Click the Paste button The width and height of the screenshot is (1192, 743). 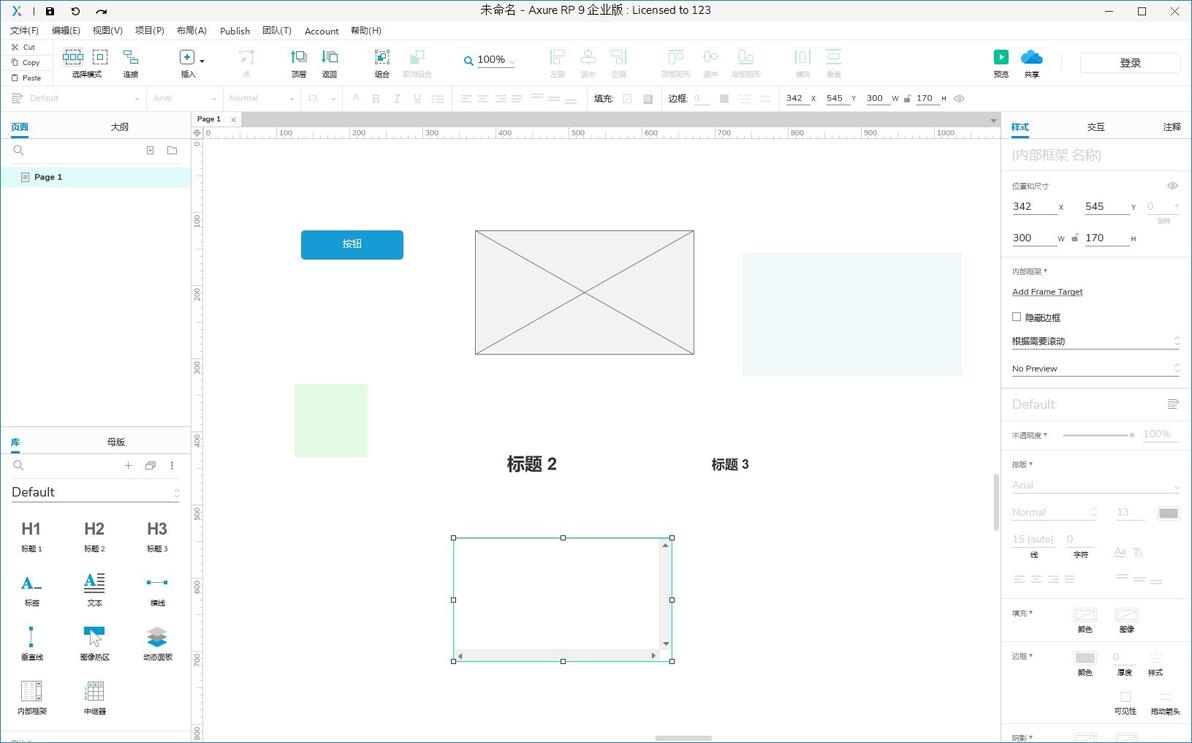[26, 78]
